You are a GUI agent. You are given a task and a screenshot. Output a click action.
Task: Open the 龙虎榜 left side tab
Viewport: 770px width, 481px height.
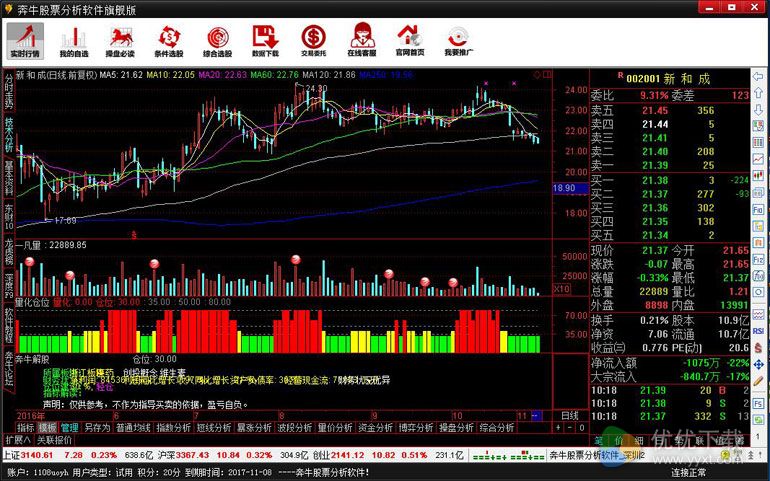(9, 252)
